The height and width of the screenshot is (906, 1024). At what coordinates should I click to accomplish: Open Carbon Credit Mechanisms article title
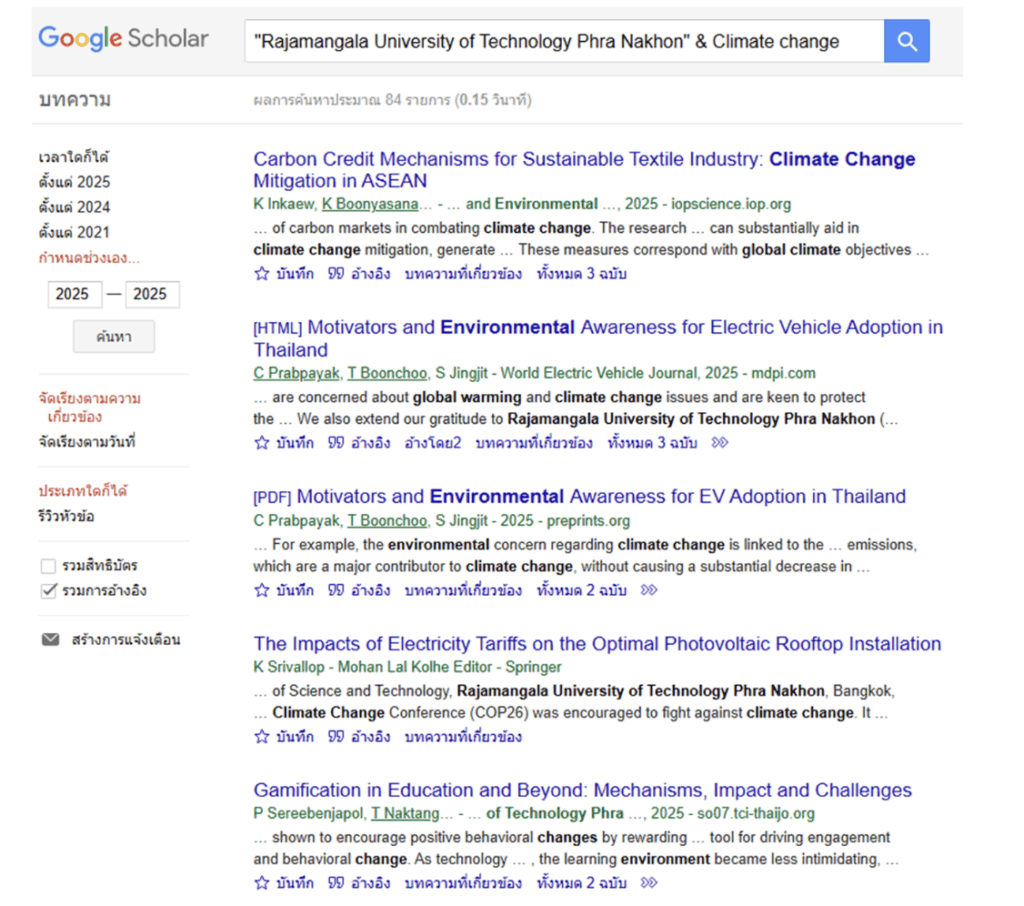pyautogui.click(x=584, y=170)
